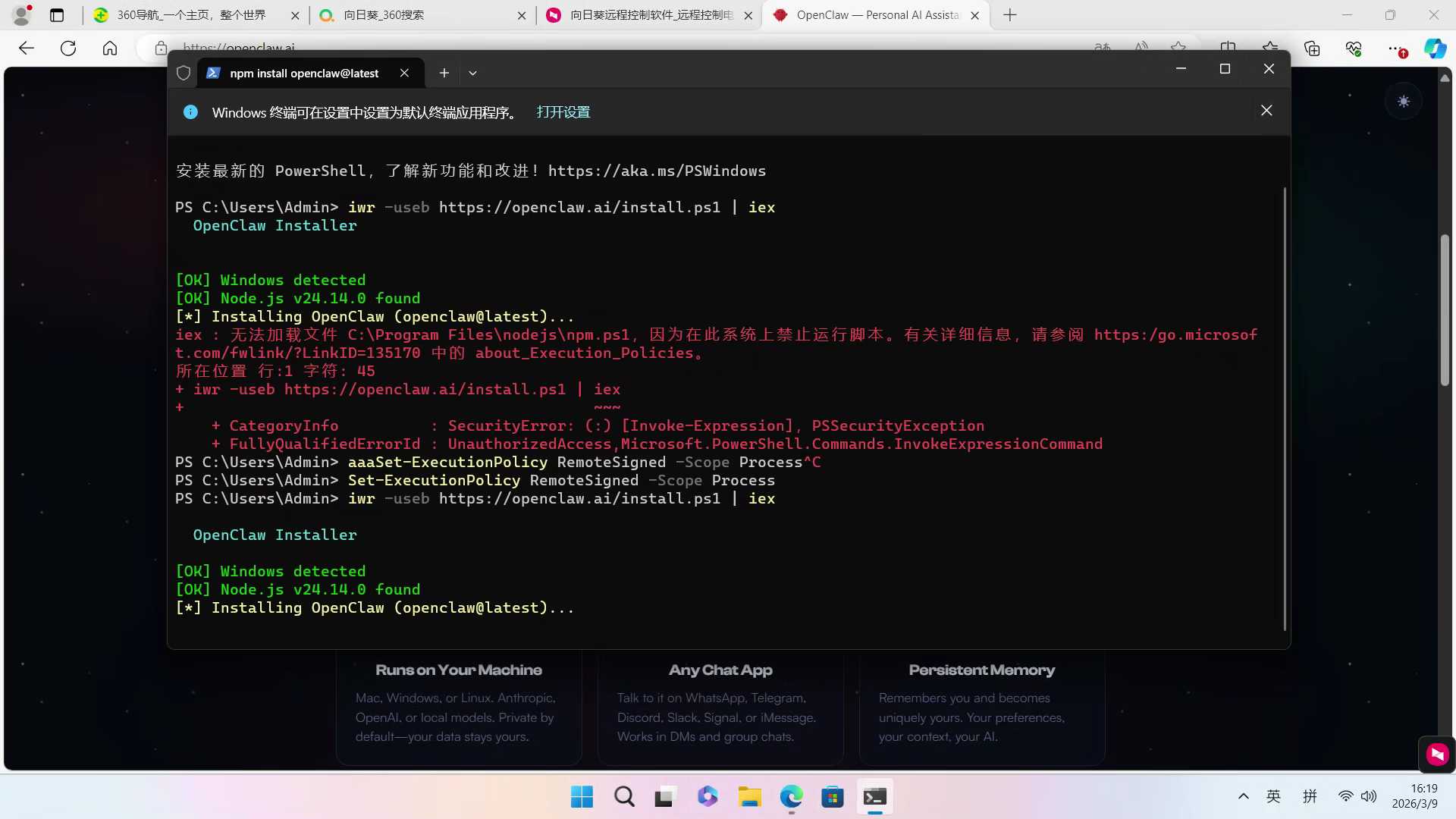Toggle input language 英 indicator
The height and width of the screenshot is (819, 1456).
pyautogui.click(x=1273, y=796)
